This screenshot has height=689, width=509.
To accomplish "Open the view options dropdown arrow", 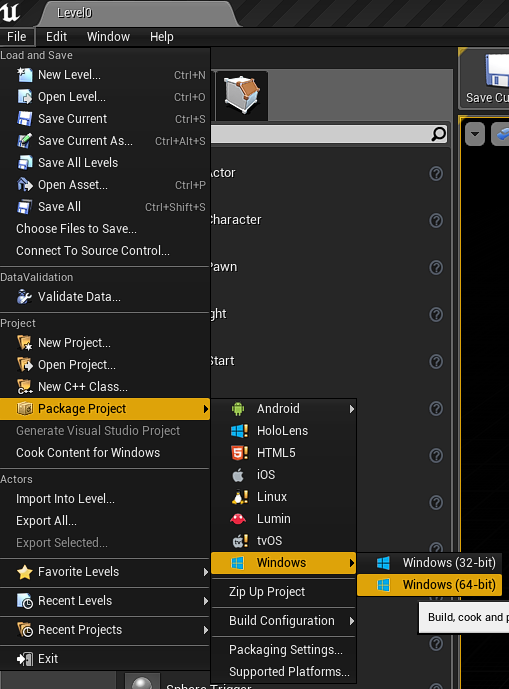I will coord(475,134).
